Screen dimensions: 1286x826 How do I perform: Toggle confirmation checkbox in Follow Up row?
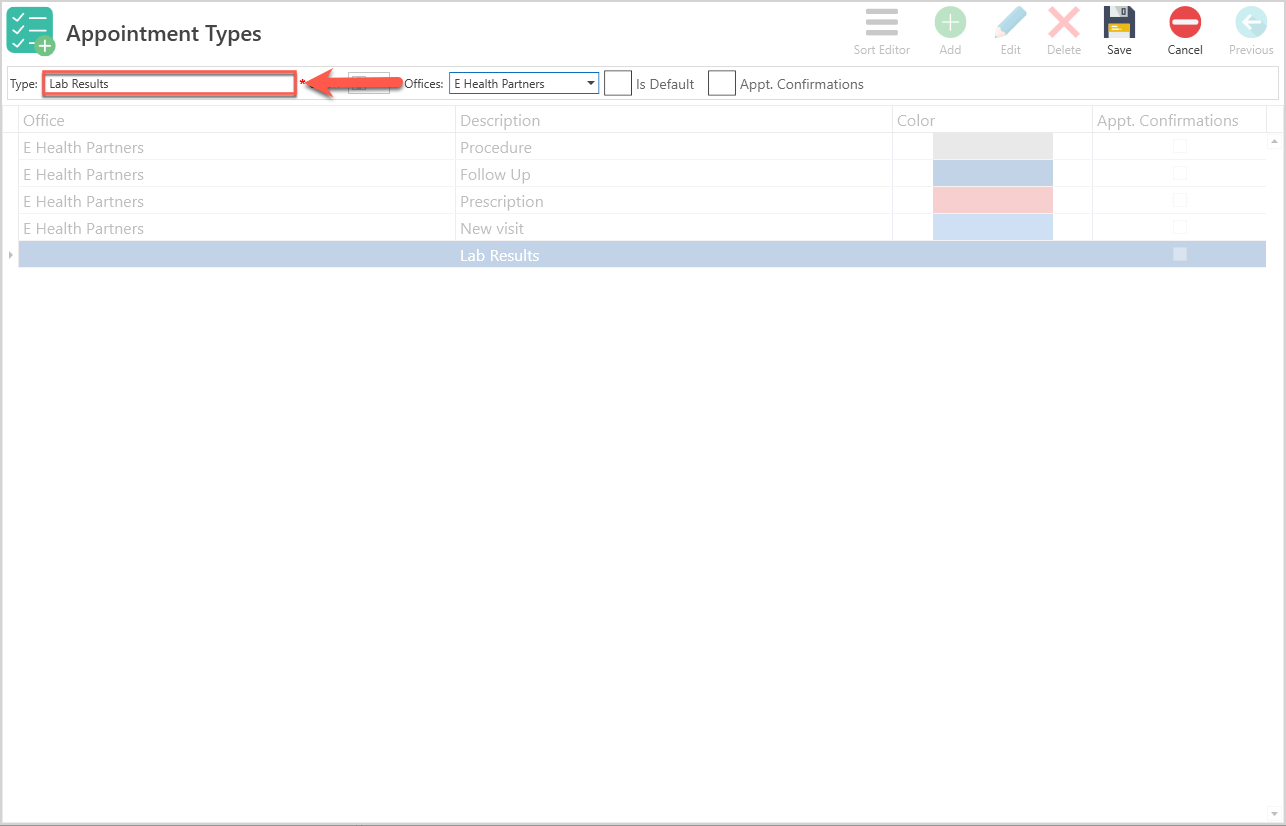point(1180,173)
